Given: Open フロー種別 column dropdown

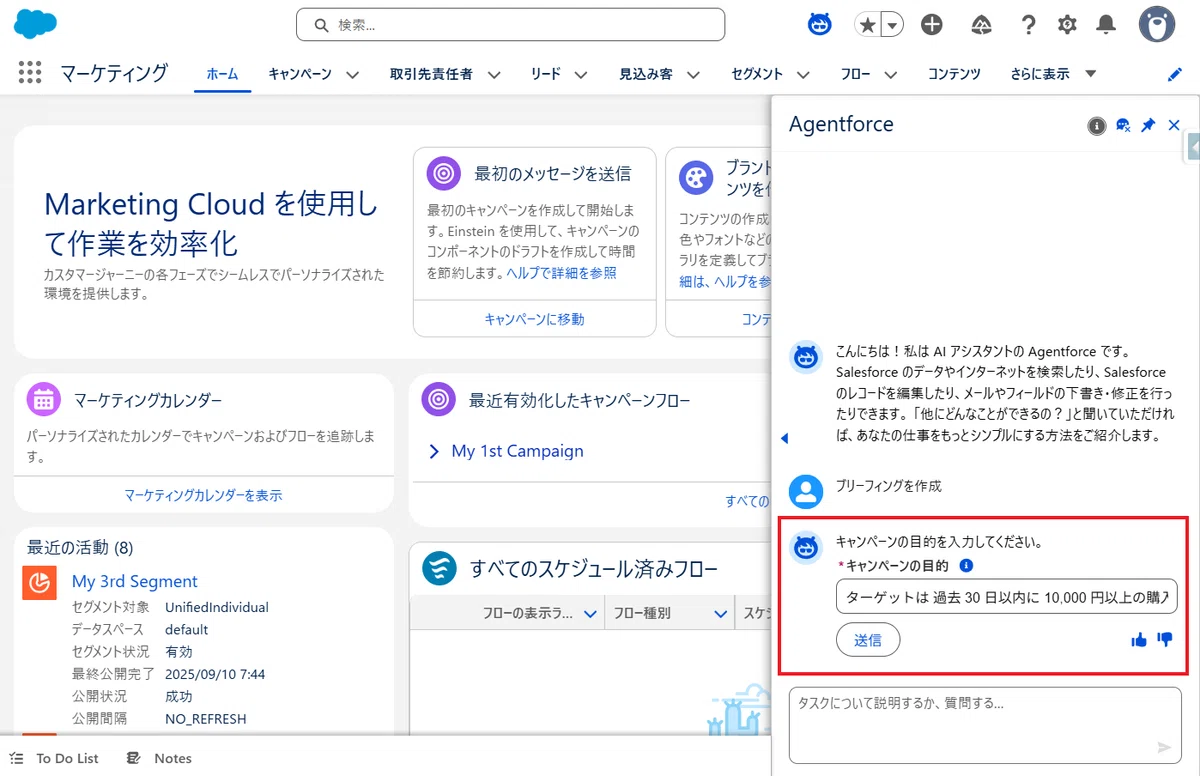Looking at the screenshot, I should click(x=719, y=614).
